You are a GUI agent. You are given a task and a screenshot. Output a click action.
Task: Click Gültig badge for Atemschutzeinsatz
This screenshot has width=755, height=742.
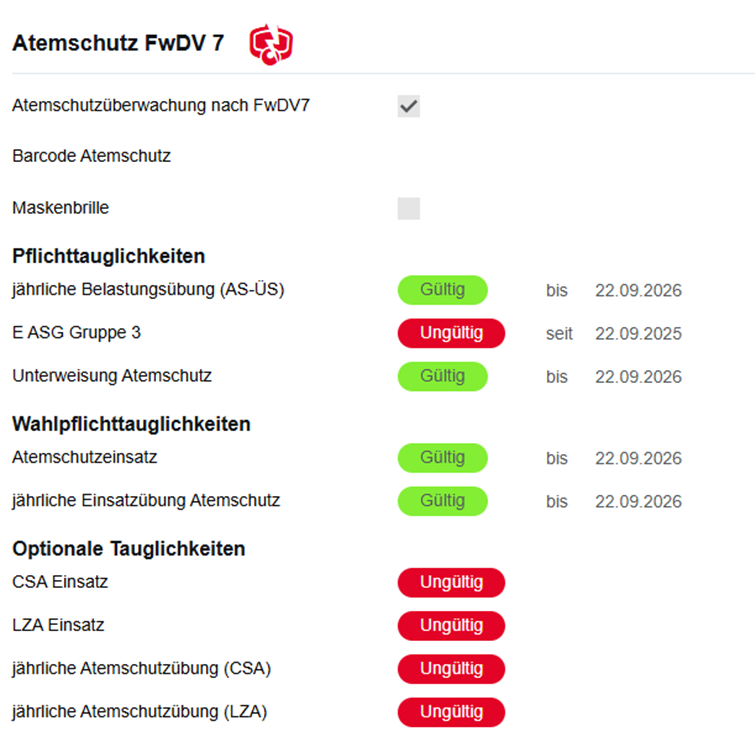click(x=443, y=458)
